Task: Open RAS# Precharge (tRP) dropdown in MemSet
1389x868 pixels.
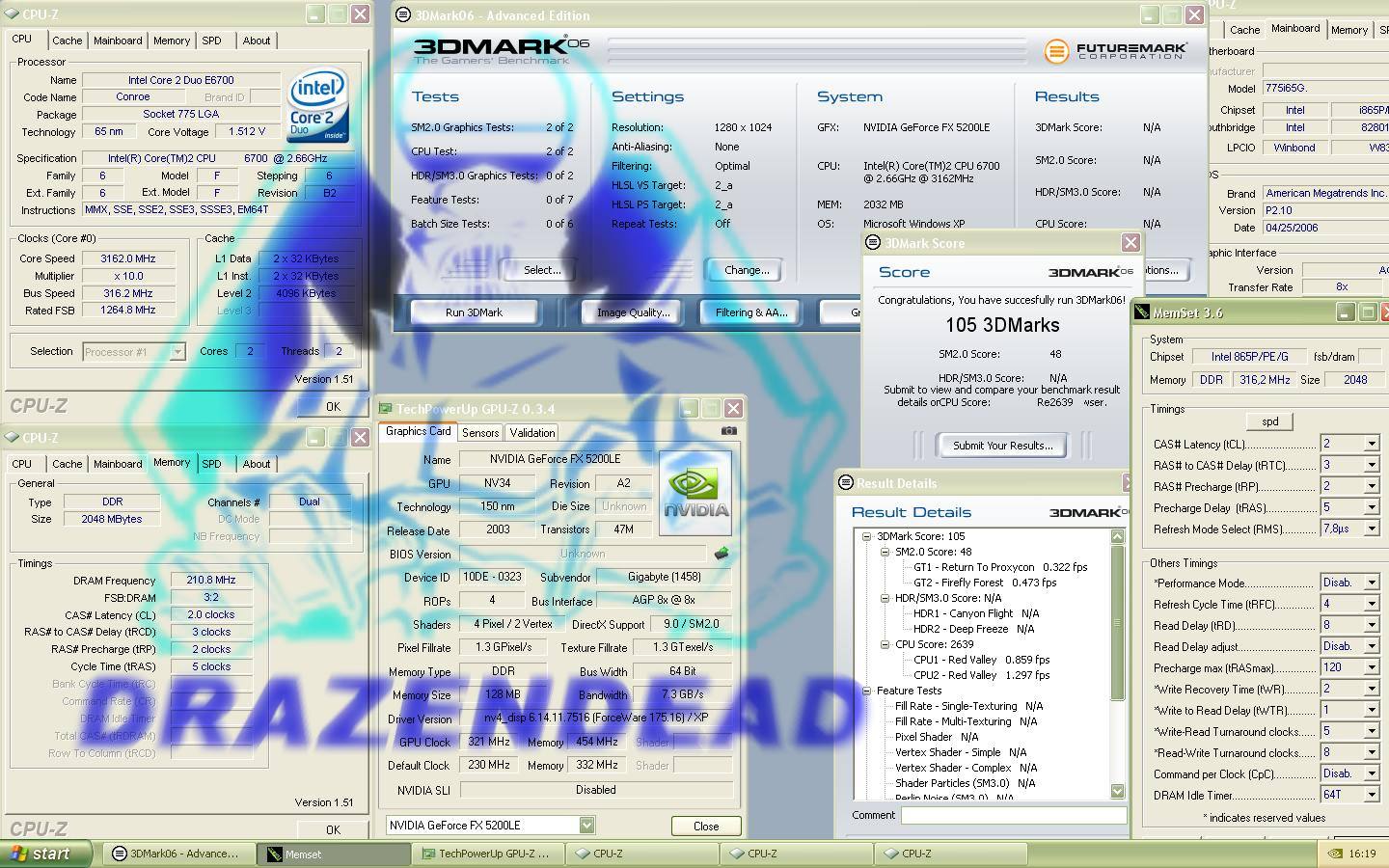Action: pyautogui.click(x=1371, y=486)
